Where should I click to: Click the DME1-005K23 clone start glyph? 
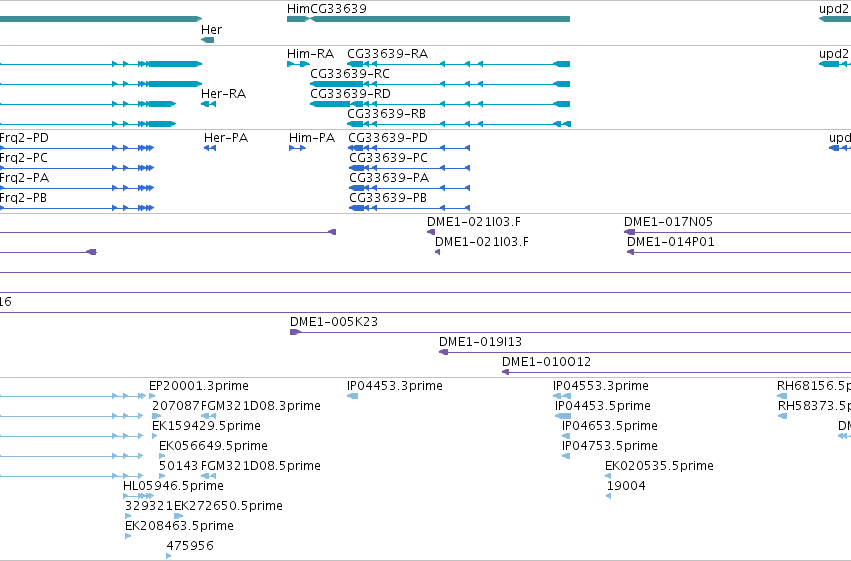click(295, 332)
